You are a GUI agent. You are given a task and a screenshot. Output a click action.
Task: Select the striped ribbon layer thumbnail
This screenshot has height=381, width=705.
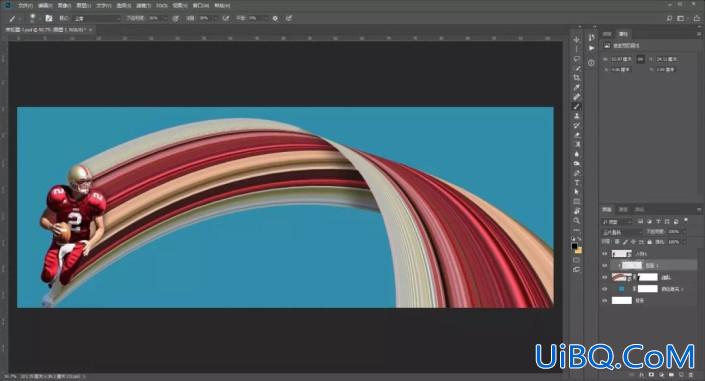point(621,277)
